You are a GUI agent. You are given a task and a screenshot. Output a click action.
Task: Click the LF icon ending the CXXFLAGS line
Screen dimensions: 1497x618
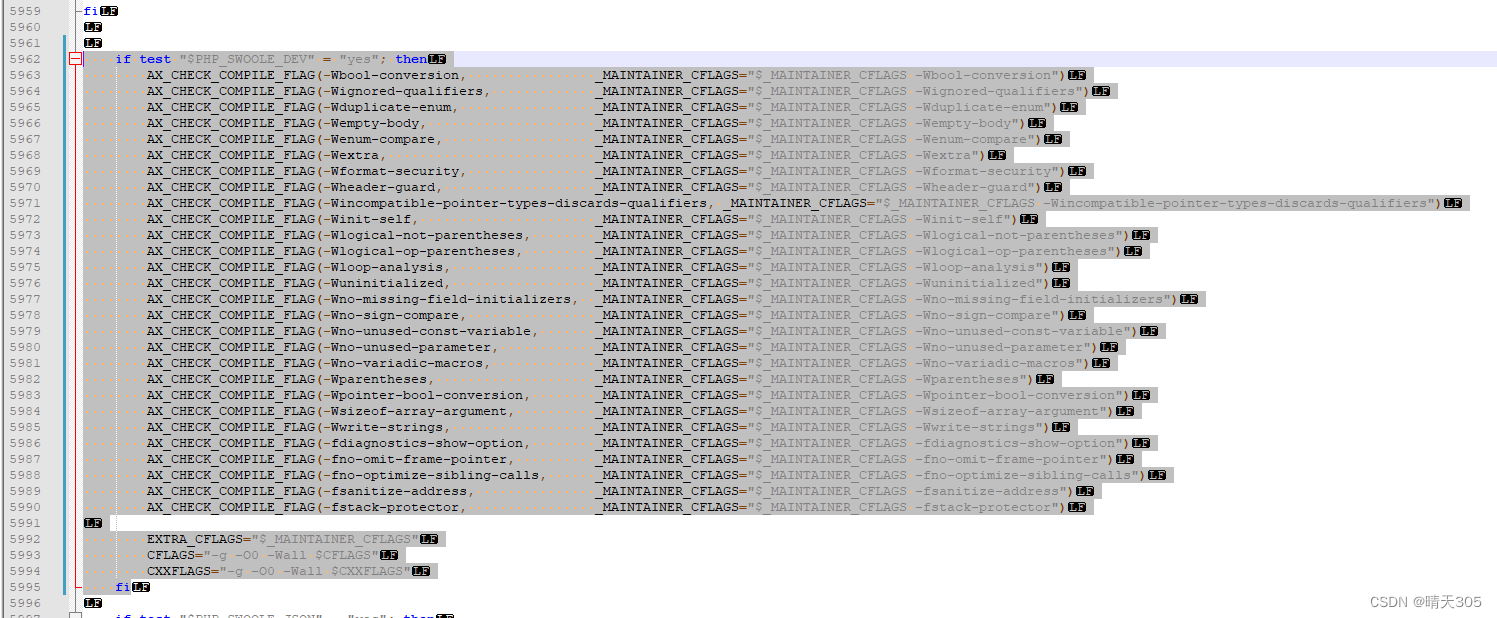(421, 570)
